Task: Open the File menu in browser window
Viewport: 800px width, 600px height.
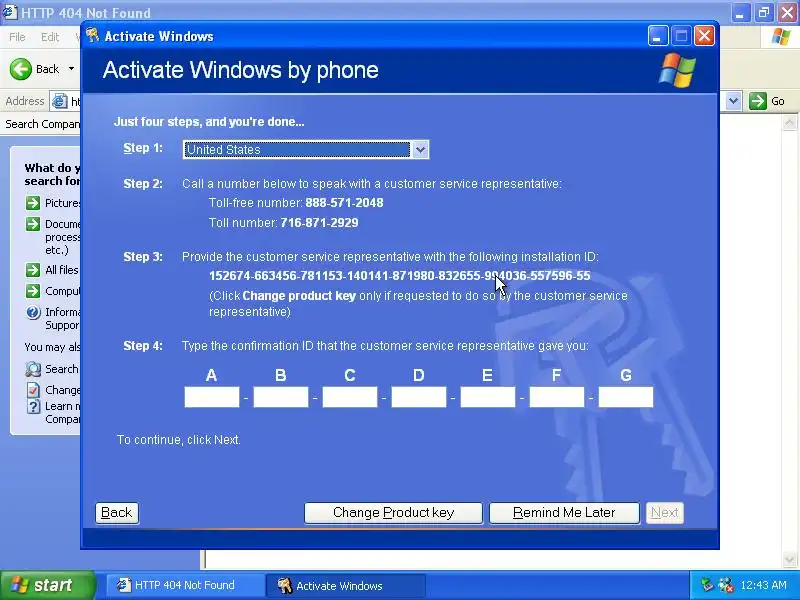Action: coord(17,37)
